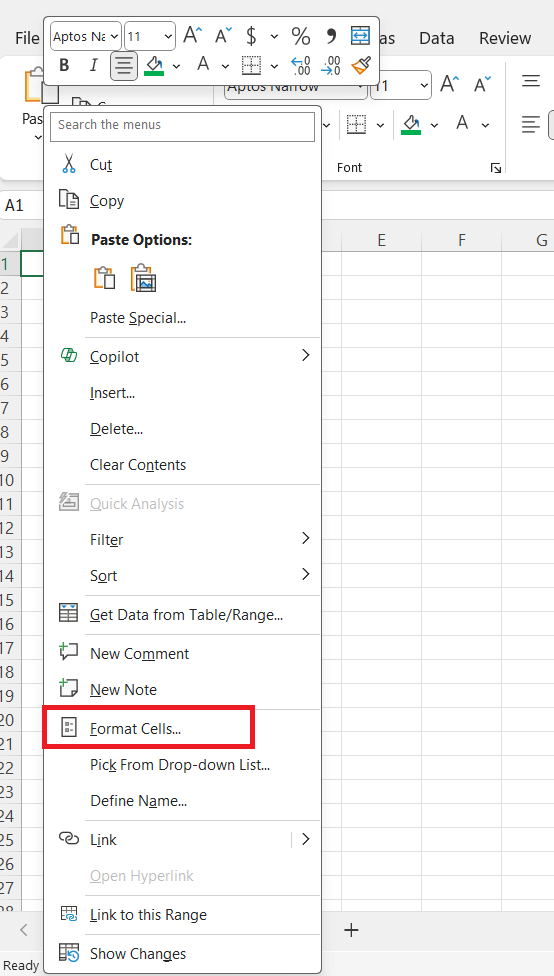
Task: Choose Insert from context menu
Action: point(182,393)
